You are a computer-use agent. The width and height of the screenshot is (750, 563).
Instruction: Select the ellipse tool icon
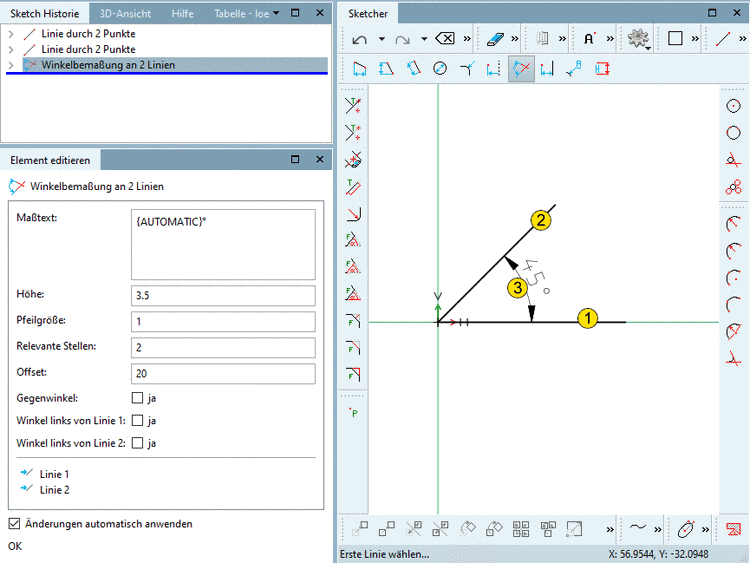(686, 529)
